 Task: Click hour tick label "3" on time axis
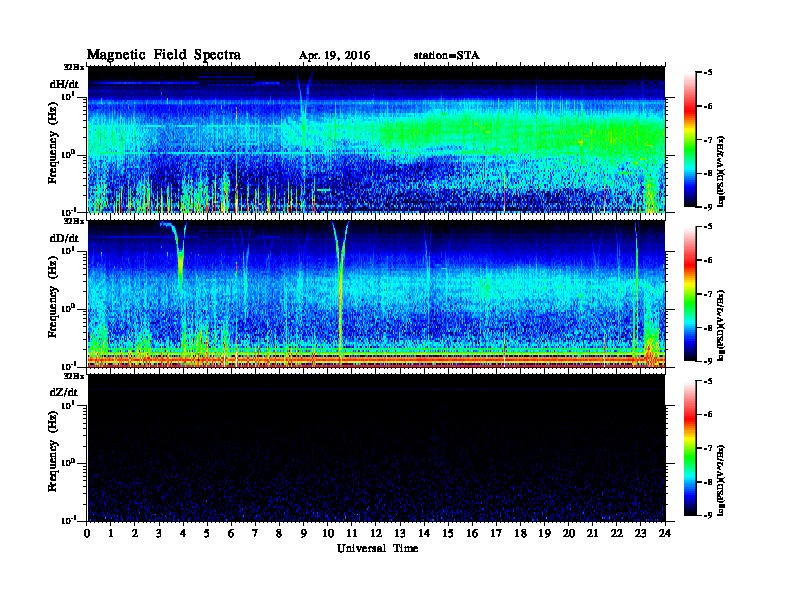(159, 533)
